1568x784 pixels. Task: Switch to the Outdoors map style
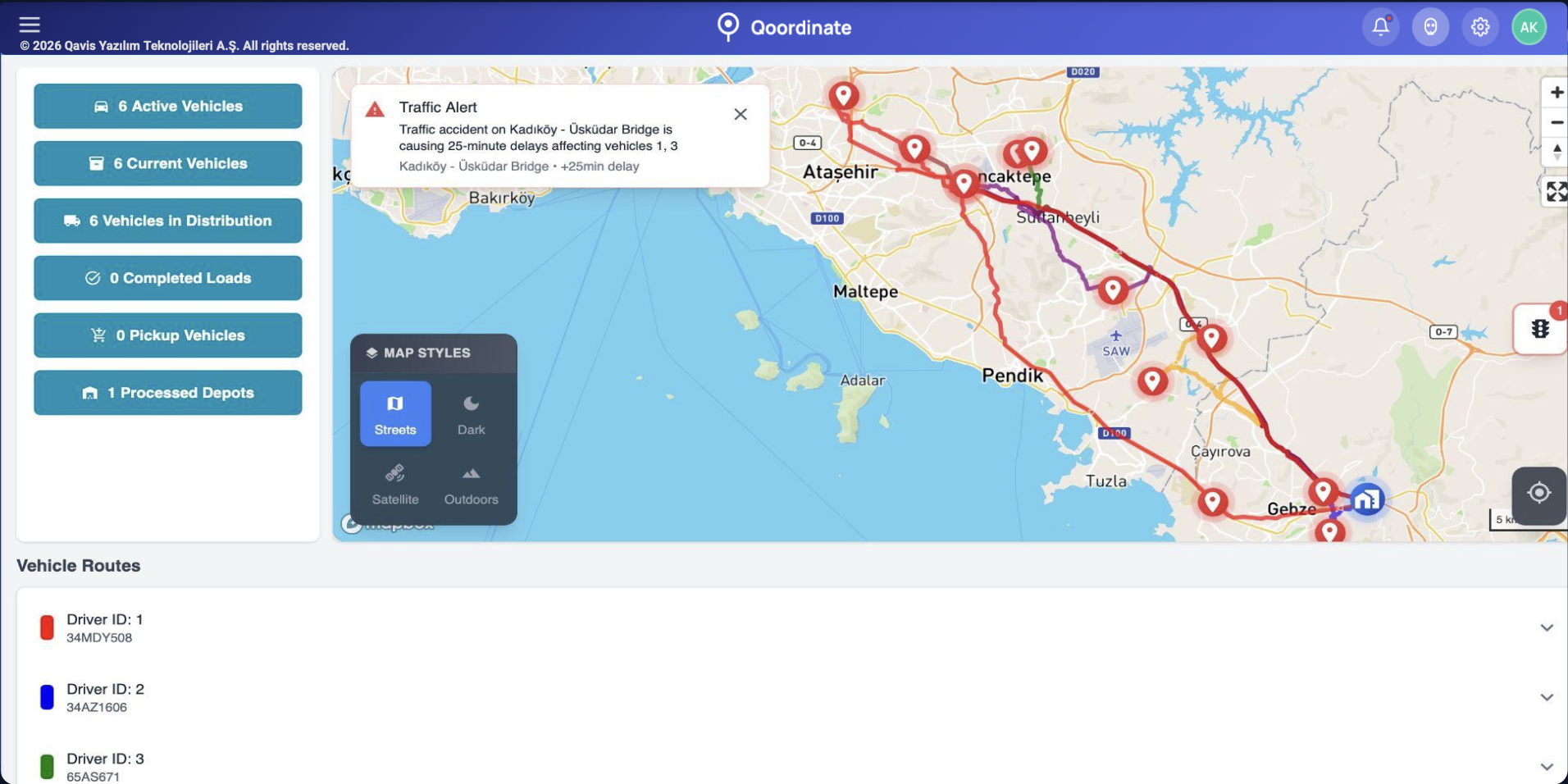coord(471,485)
